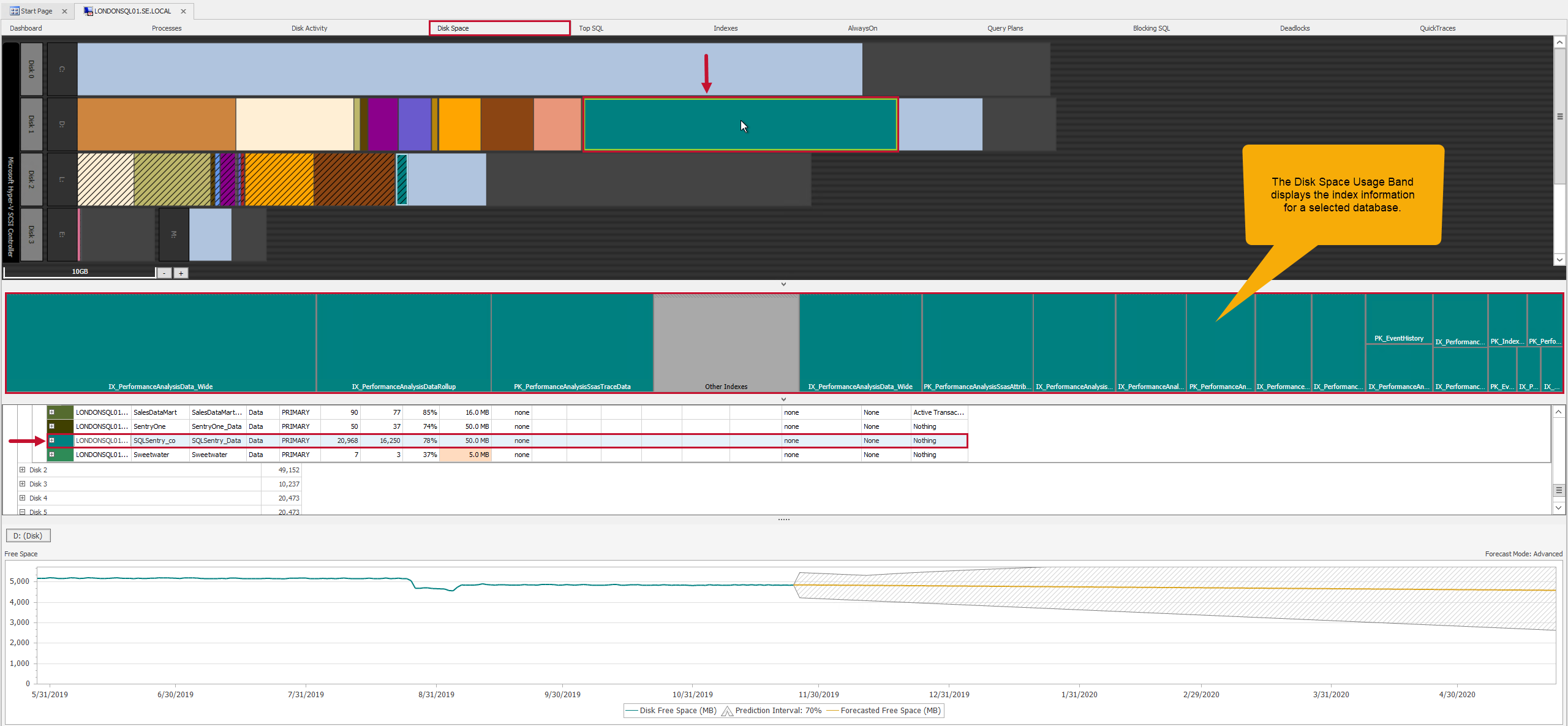This screenshot has width=1568, height=726.
Task: Select the Disk 0 label block
Action: (32, 69)
